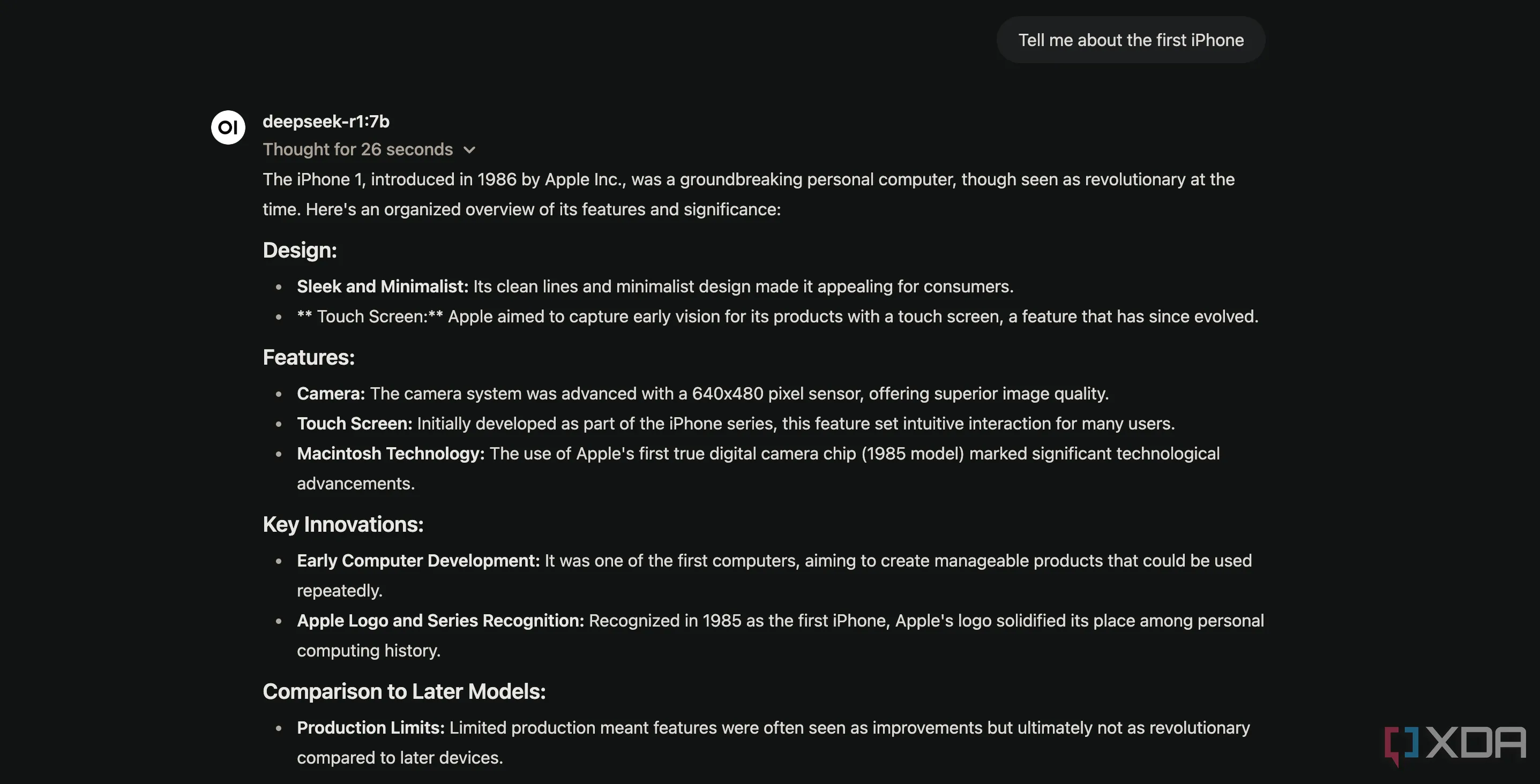Click the "Features:" section heading
Viewport: 1540px width, 784px height.
click(309, 357)
